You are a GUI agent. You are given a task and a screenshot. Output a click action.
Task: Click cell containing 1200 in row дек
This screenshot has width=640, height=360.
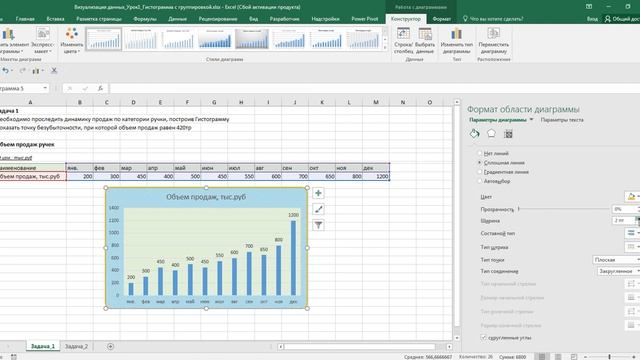point(376,176)
